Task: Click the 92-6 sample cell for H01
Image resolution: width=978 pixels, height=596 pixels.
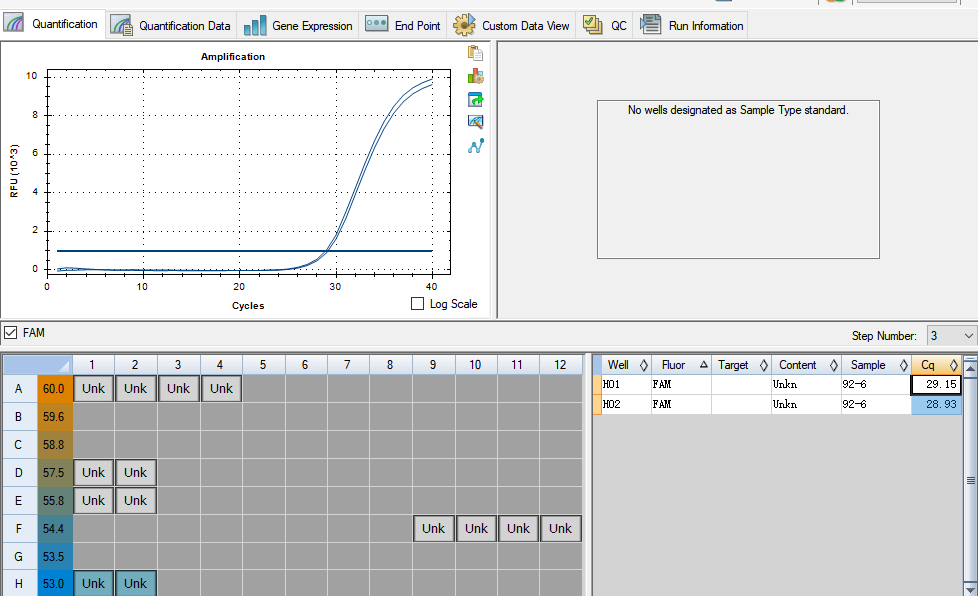Action: pos(876,385)
